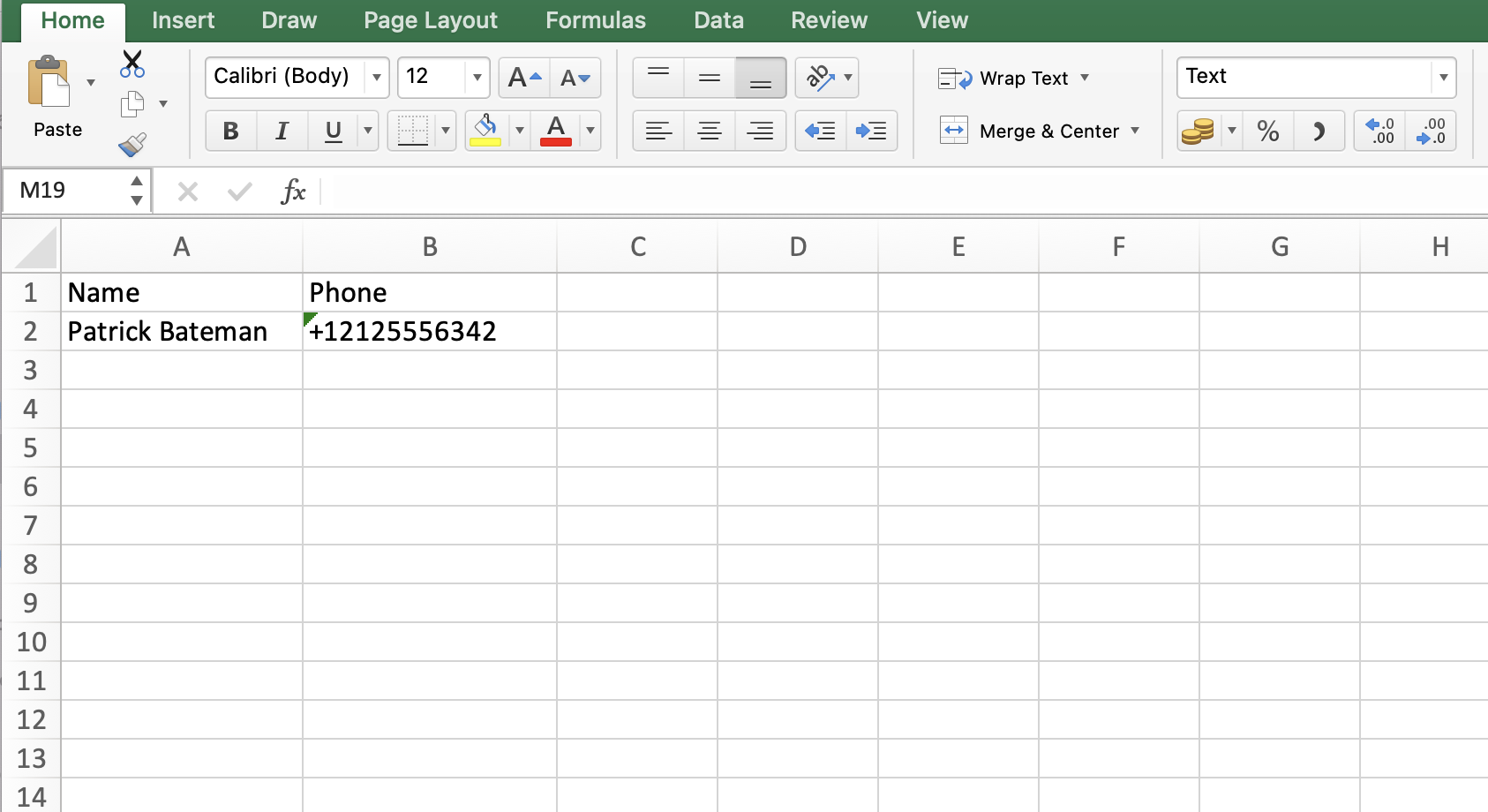
Task: Toggle center horizontal alignment
Action: [709, 132]
